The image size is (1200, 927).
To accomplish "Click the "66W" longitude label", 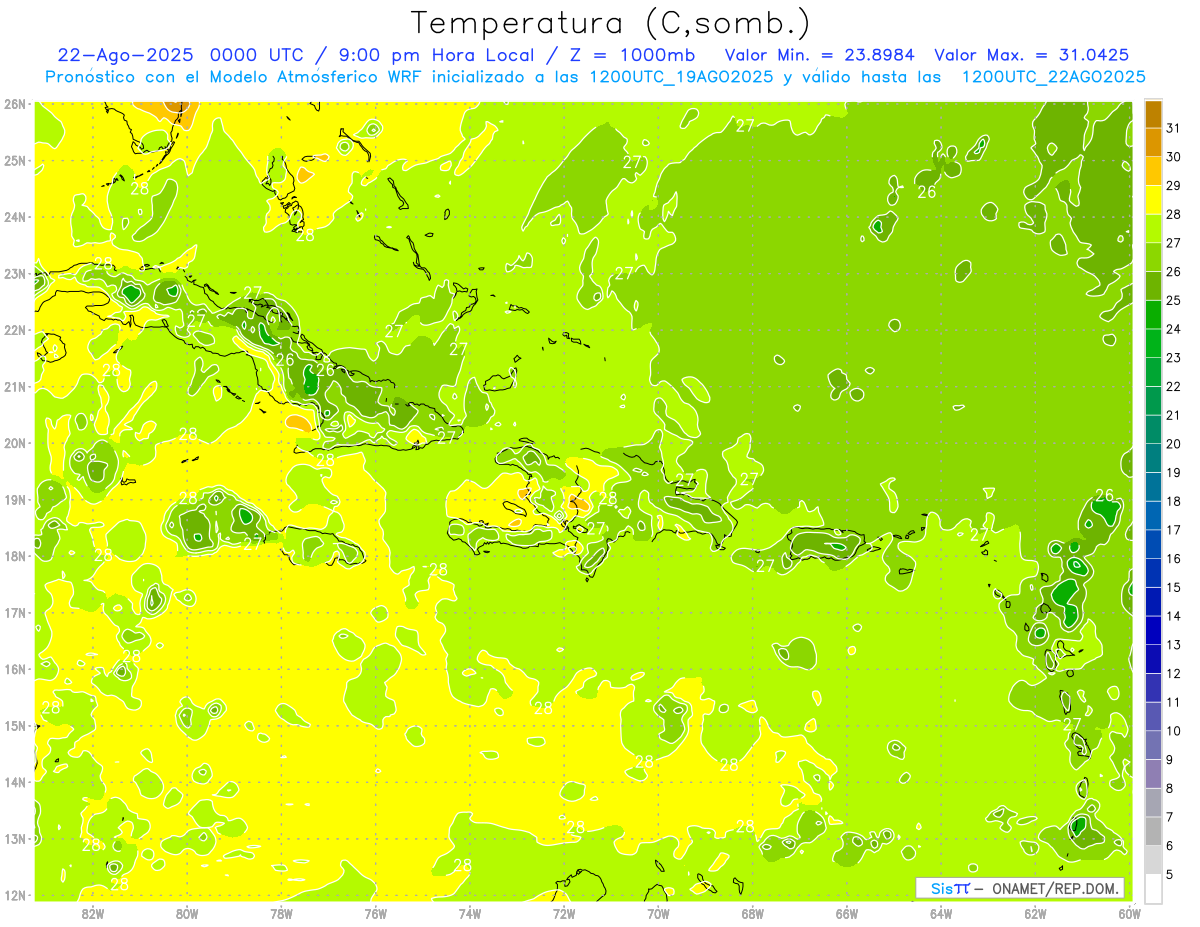I will [847, 913].
